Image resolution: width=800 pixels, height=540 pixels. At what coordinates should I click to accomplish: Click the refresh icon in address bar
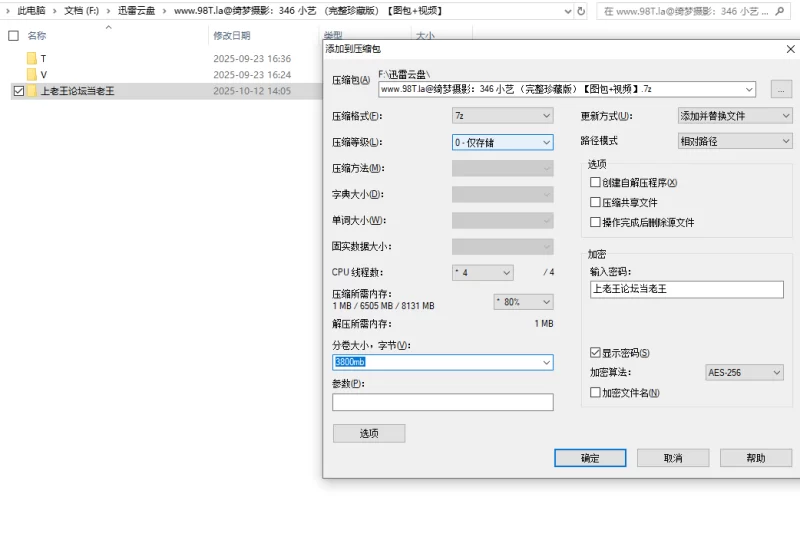pyautogui.click(x=582, y=11)
